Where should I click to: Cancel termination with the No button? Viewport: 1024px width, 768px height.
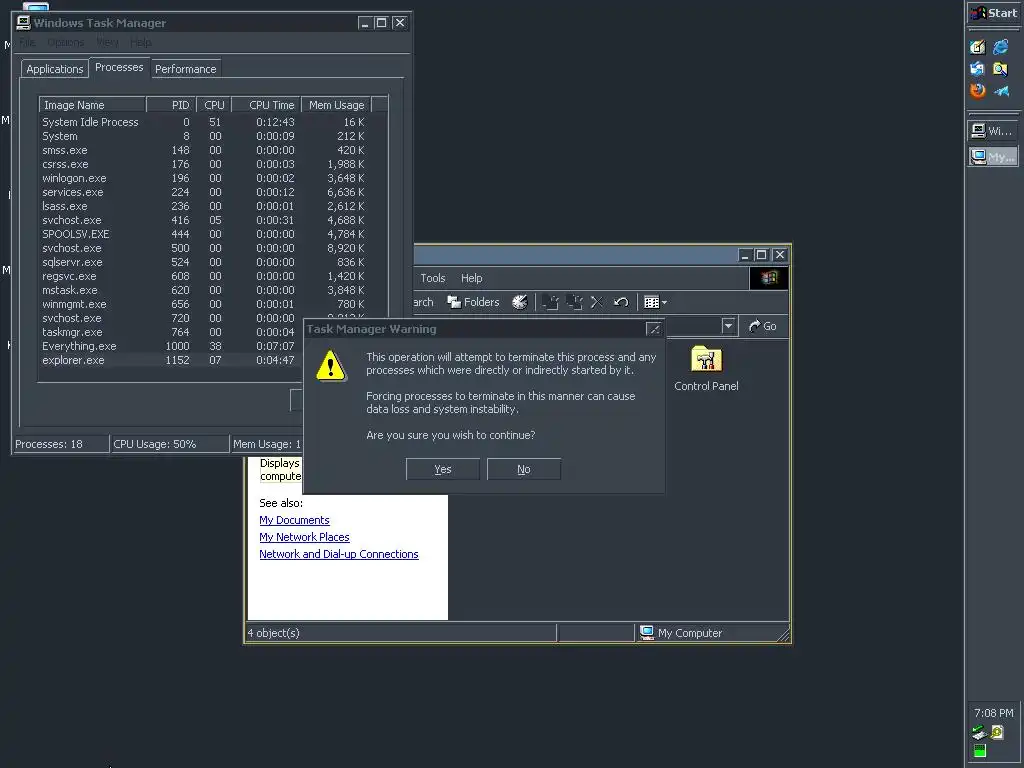[x=524, y=469]
